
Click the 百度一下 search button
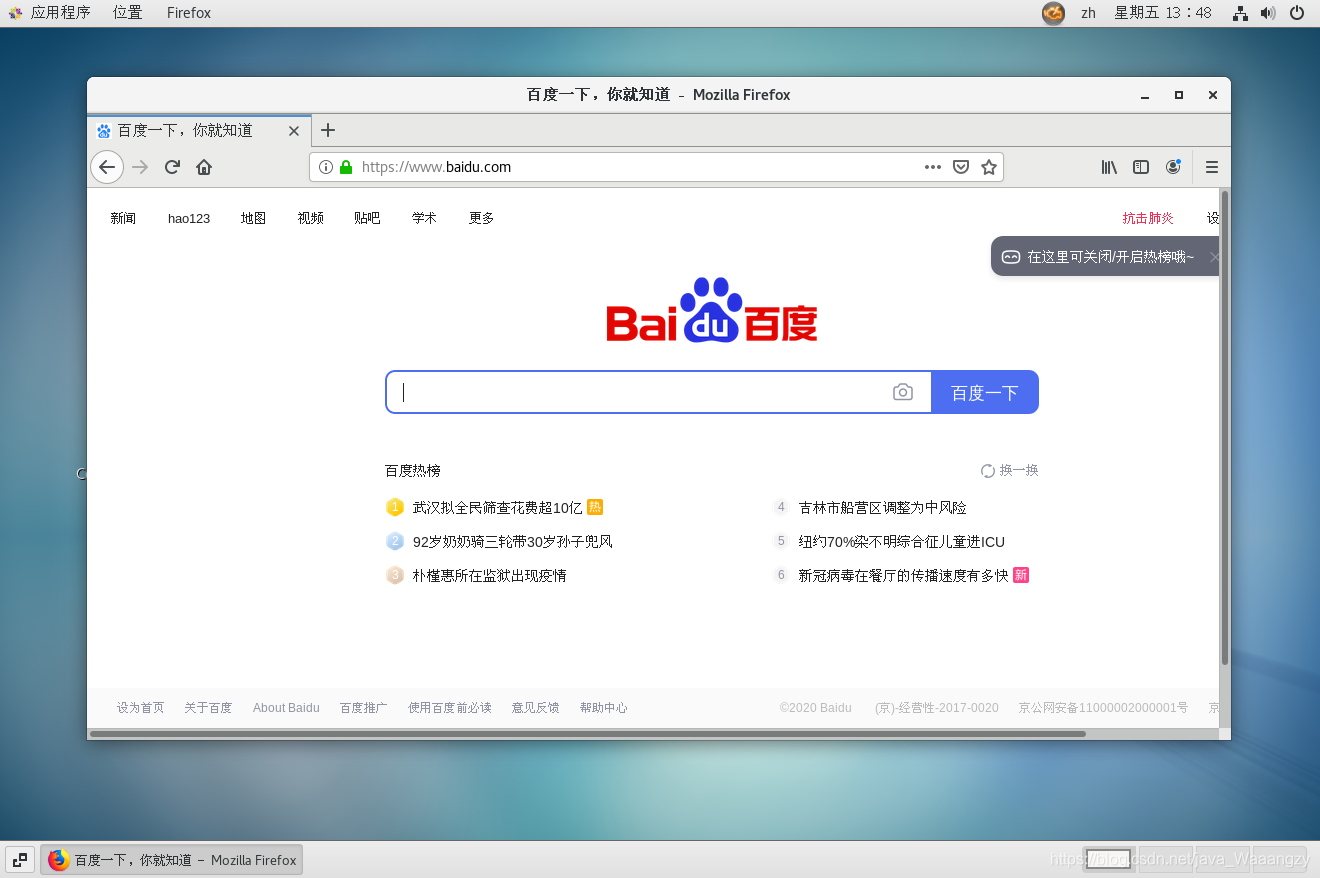(x=985, y=392)
